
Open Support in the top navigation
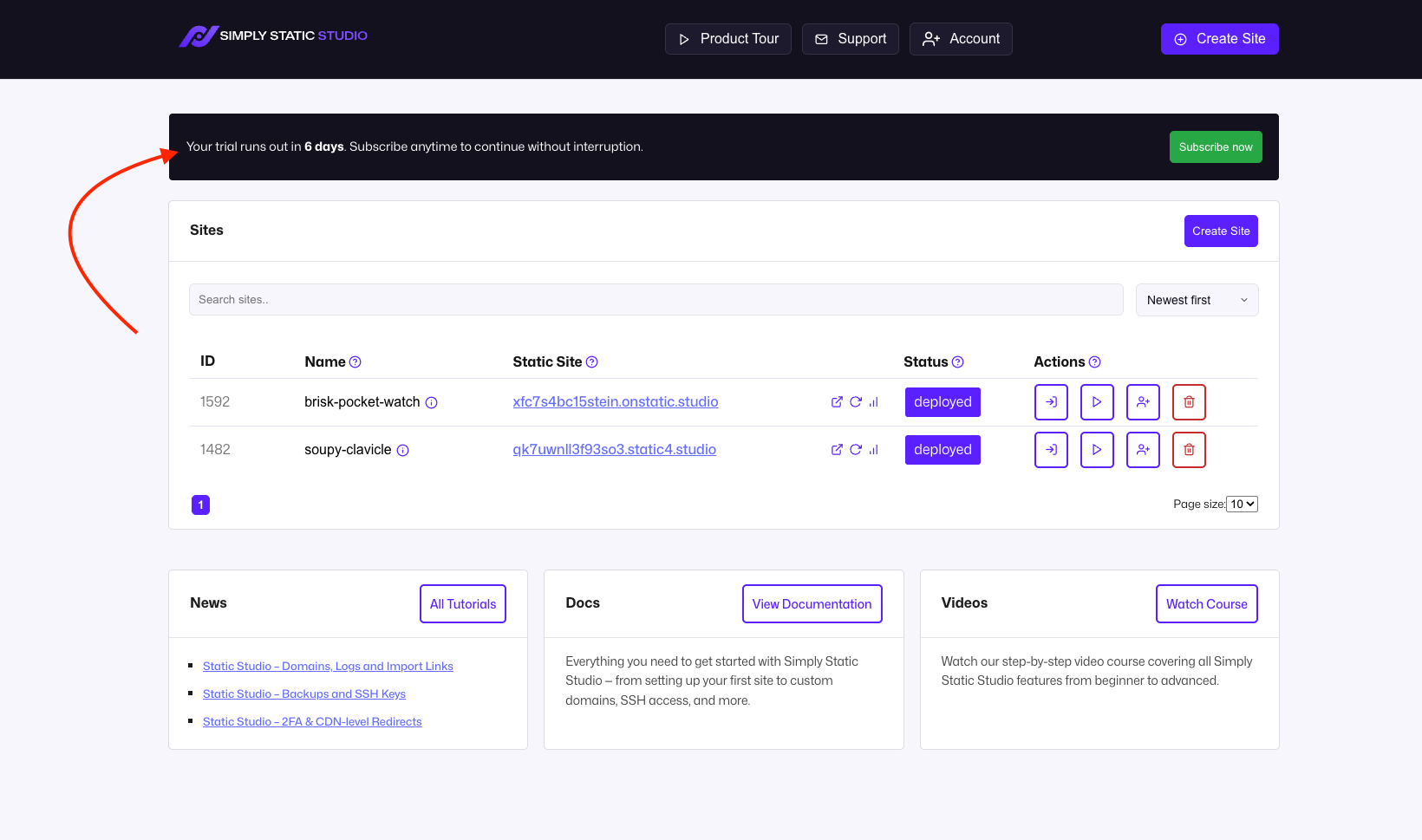pos(850,39)
